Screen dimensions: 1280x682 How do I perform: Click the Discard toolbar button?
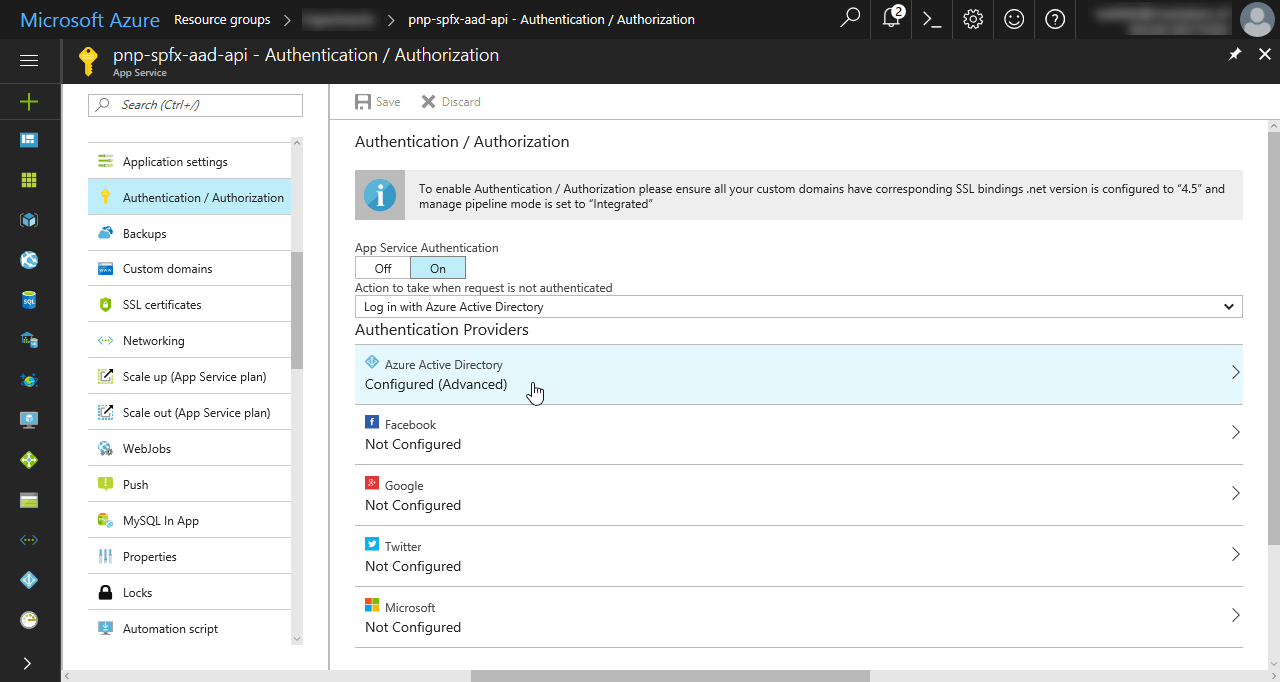[451, 101]
